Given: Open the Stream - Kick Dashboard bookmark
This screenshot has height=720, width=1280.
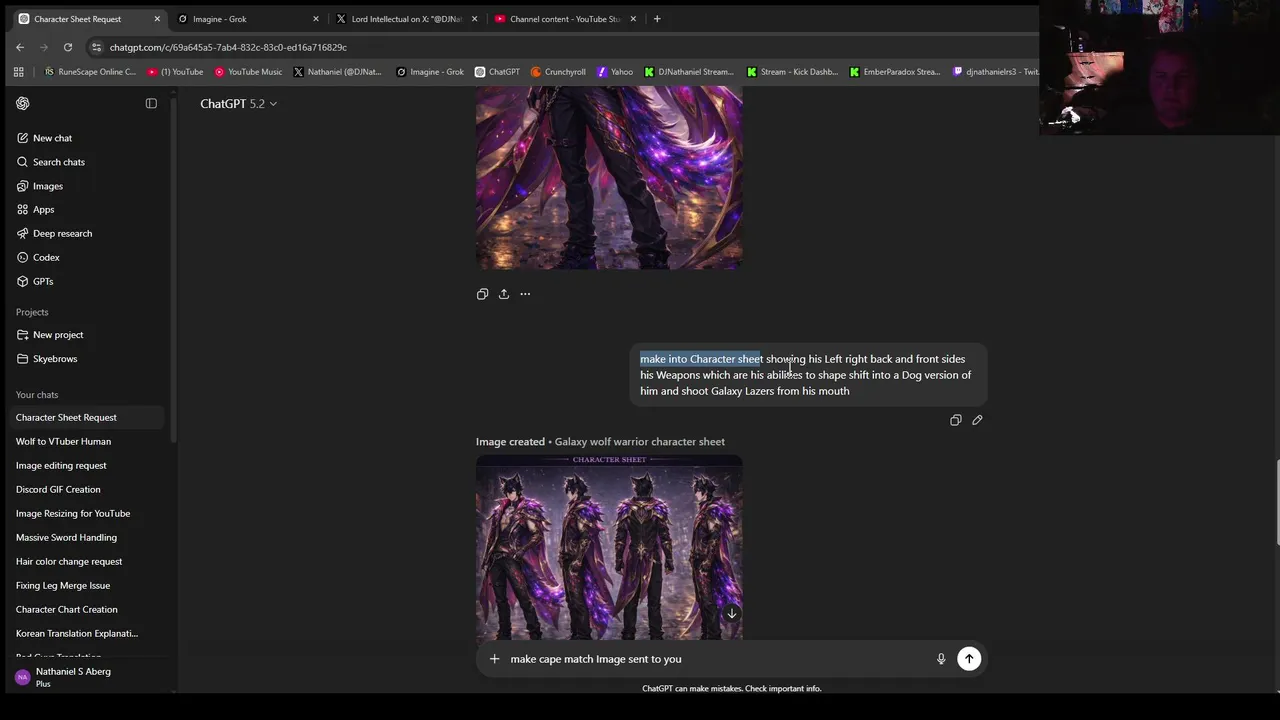Looking at the screenshot, I should click(792, 72).
